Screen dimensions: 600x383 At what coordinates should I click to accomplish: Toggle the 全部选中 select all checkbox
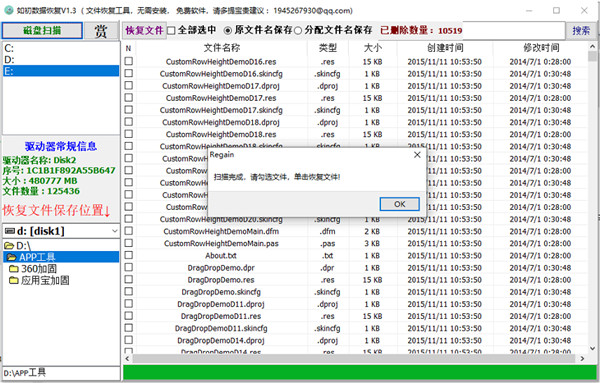171,30
